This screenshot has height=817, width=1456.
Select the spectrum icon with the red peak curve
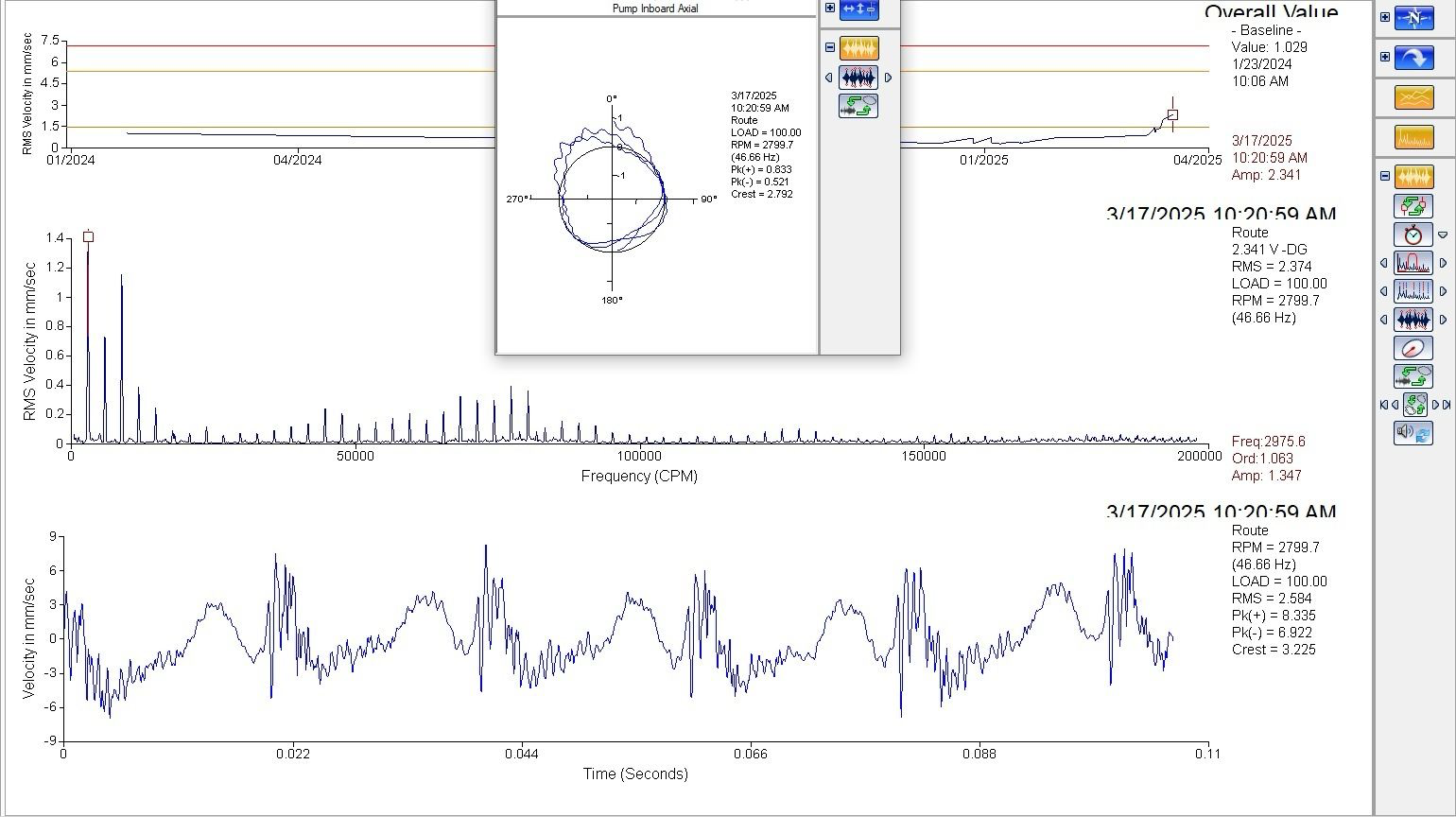[x=1413, y=263]
